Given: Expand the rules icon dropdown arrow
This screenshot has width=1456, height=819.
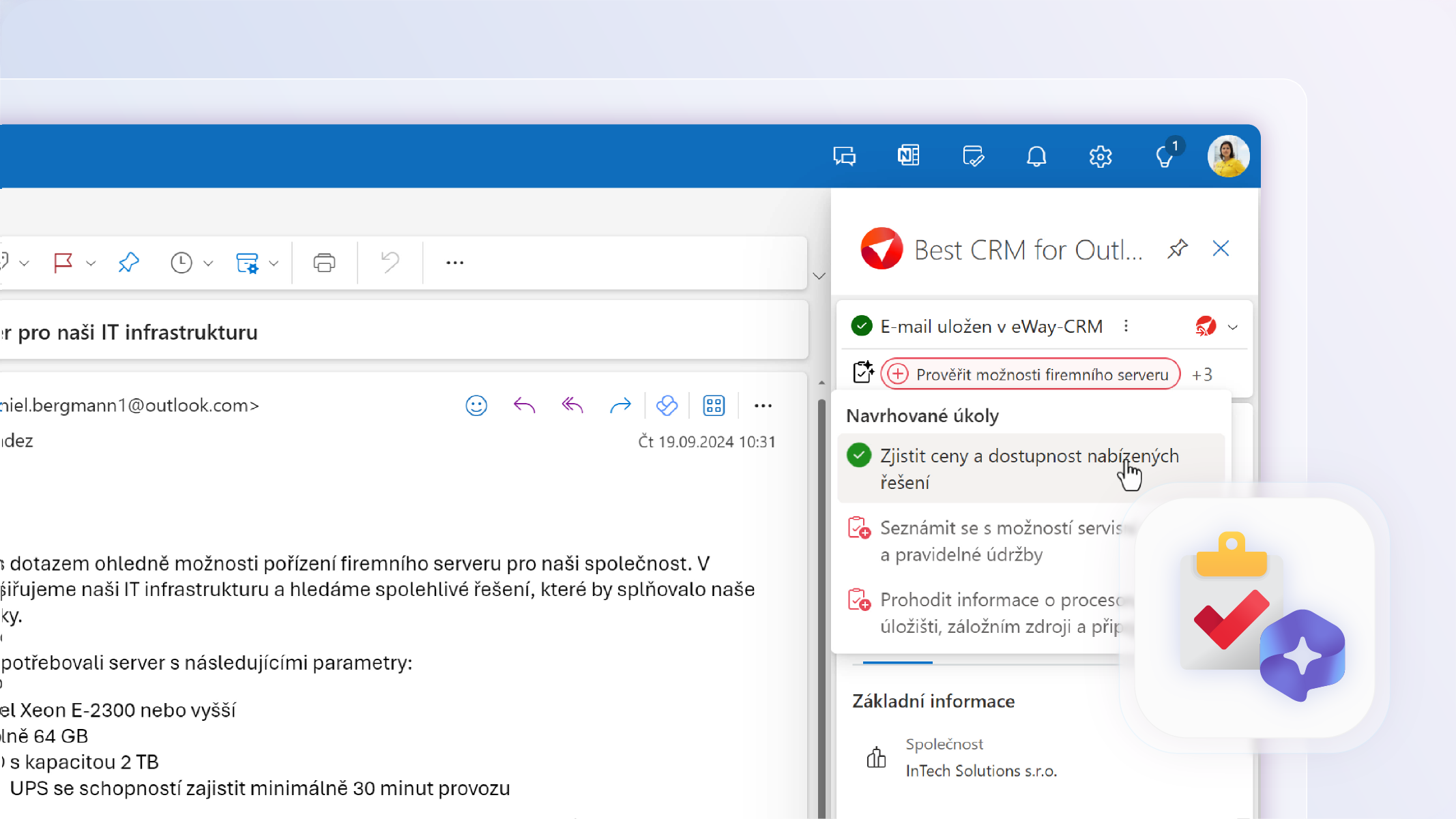Looking at the screenshot, I should click(x=274, y=263).
